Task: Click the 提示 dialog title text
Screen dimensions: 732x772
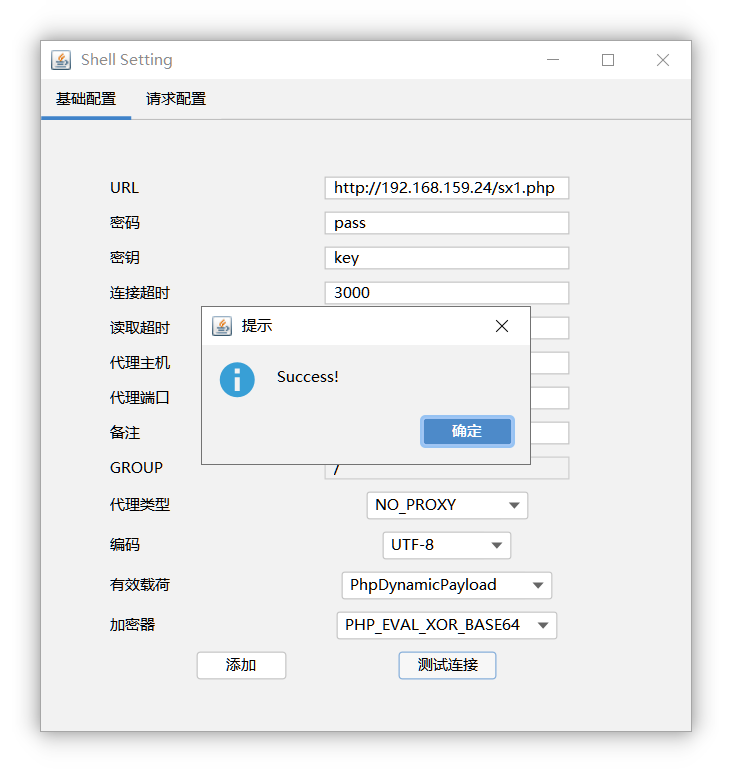Action: (x=256, y=326)
